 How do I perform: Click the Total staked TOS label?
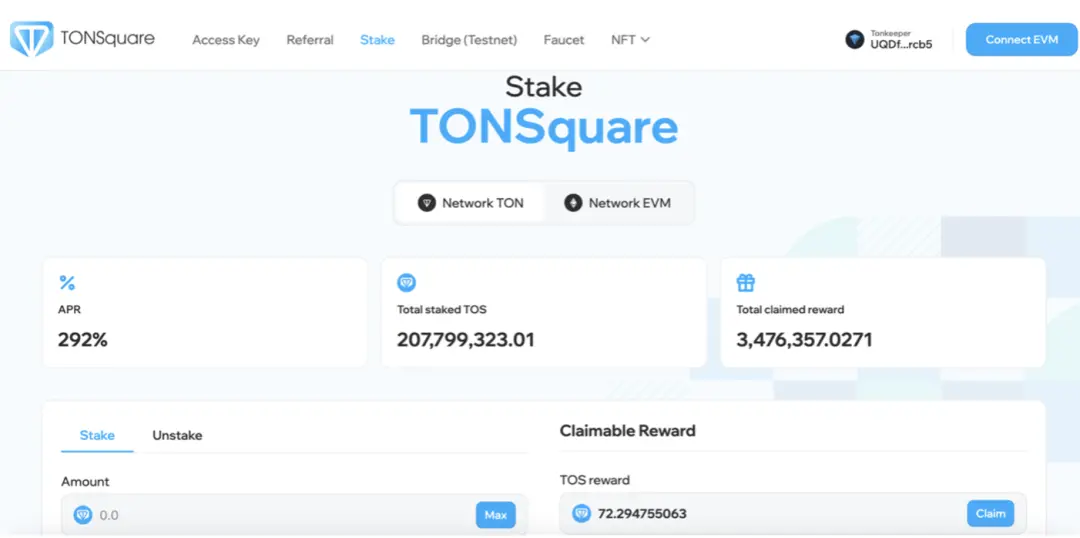[442, 310]
